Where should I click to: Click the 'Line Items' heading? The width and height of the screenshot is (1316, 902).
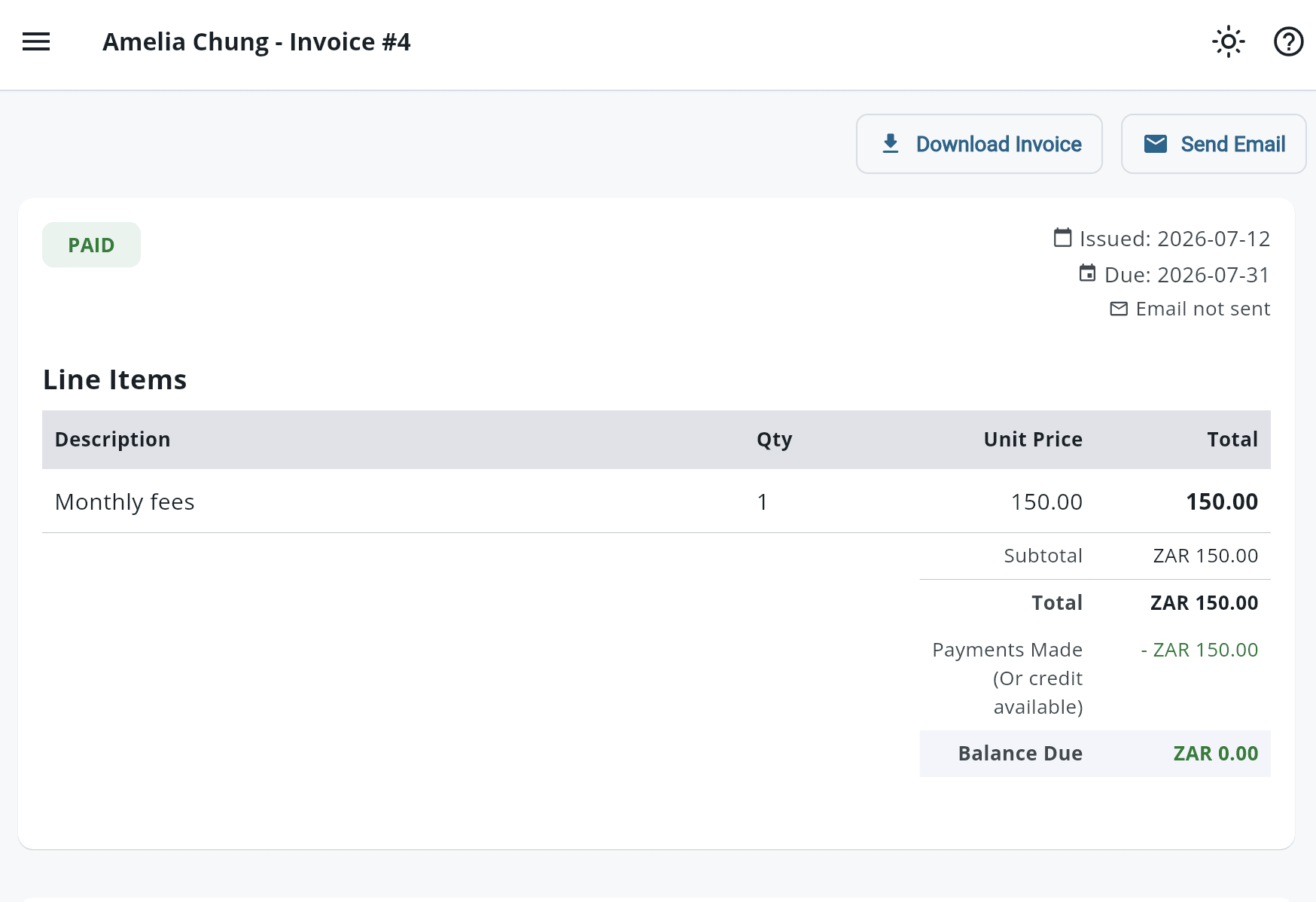coord(114,379)
